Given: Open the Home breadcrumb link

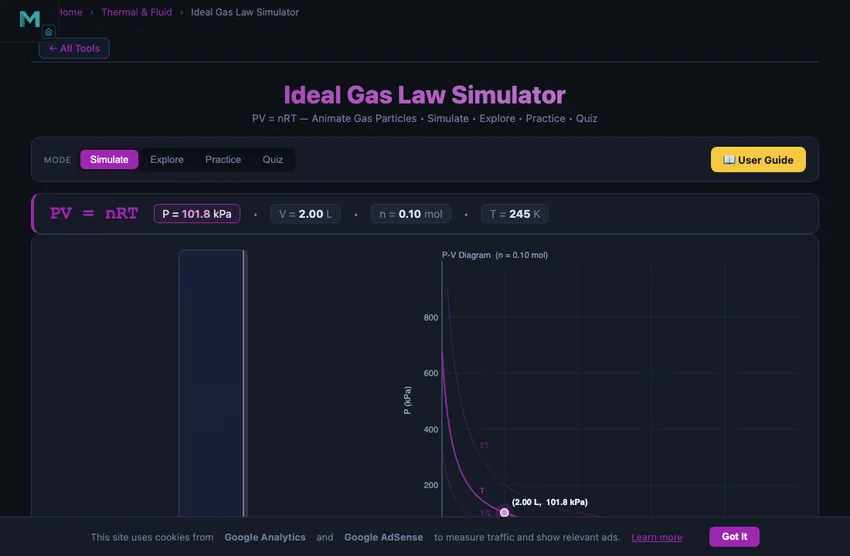Looking at the screenshot, I should coord(70,12).
